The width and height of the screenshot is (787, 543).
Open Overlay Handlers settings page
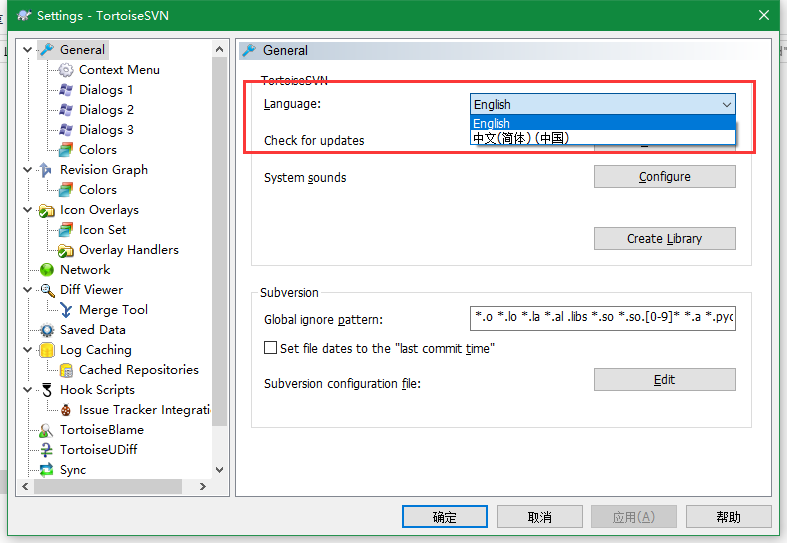(129, 250)
